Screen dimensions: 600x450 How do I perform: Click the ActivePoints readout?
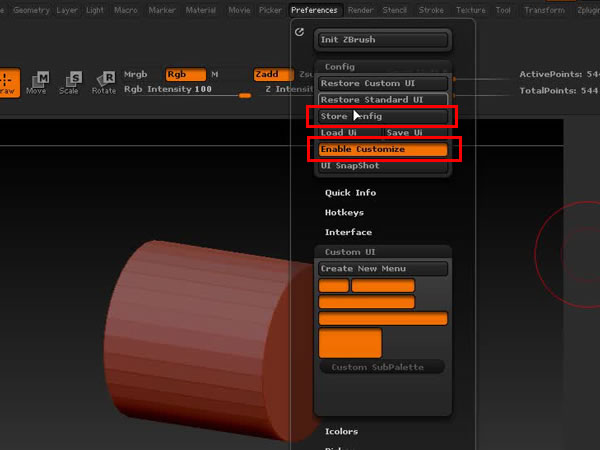(559, 74)
